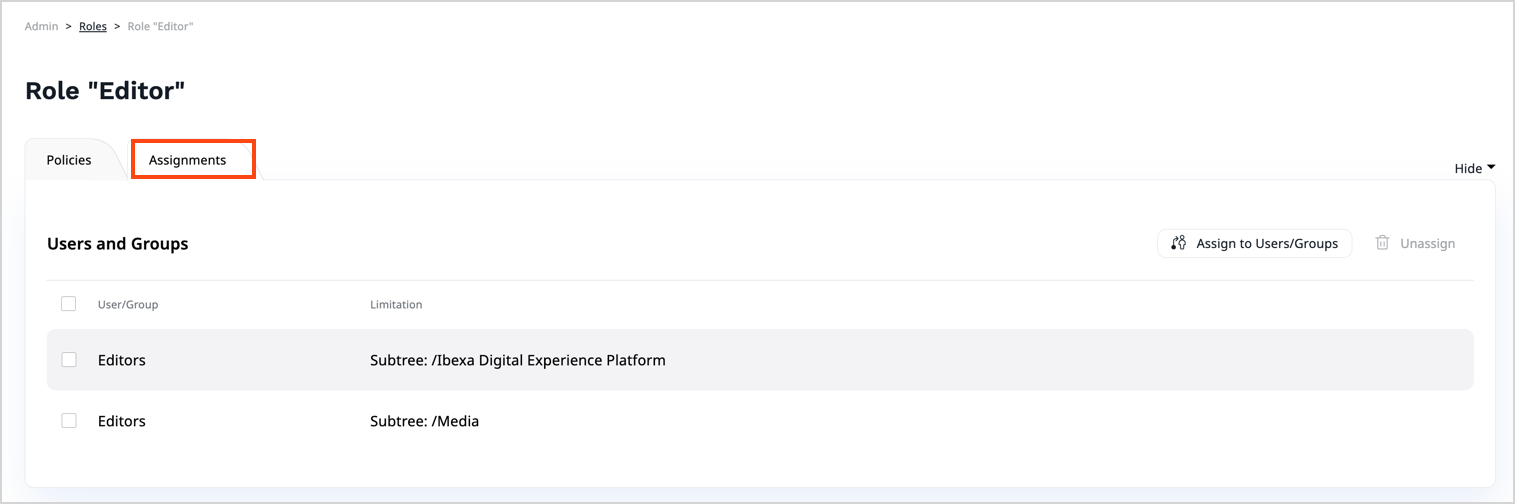Check the Subtree /Media row checkbox
This screenshot has width=1515, height=504.
point(68,421)
